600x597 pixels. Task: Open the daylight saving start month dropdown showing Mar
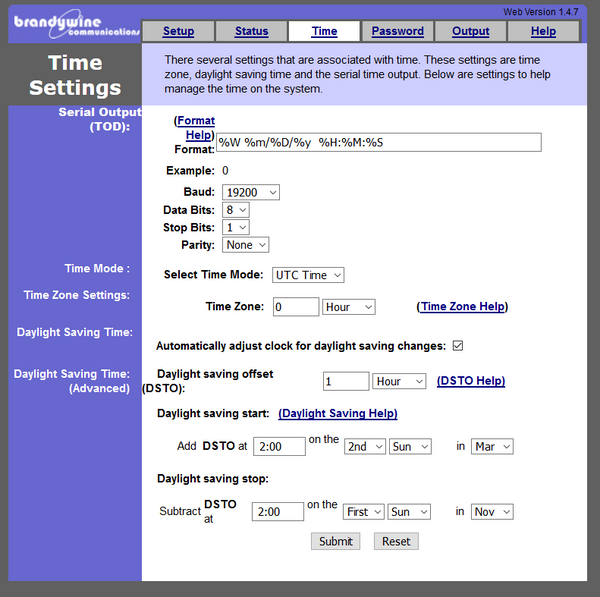pyautogui.click(x=492, y=447)
